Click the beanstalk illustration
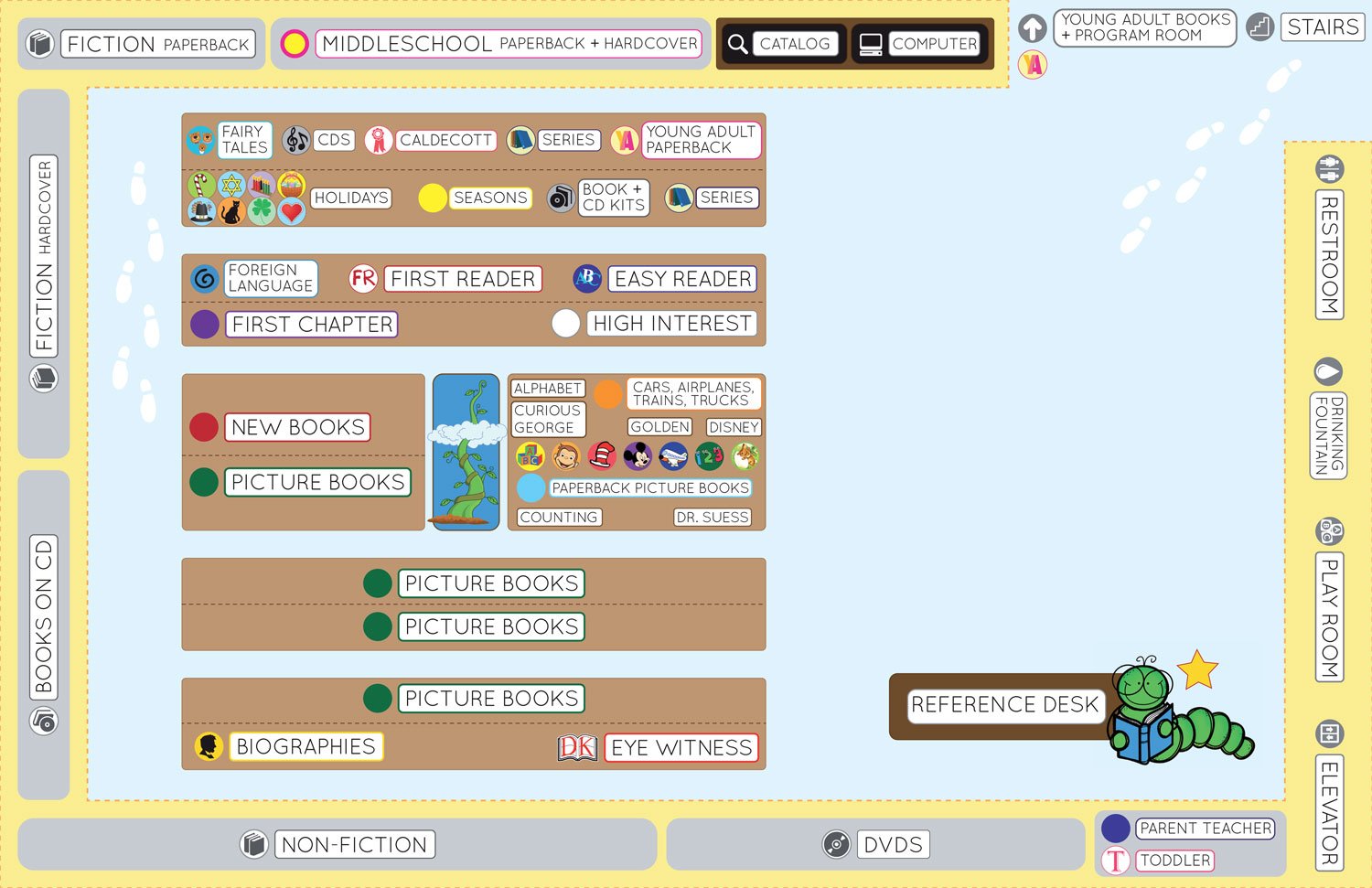This screenshot has width=1372, height=888. click(x=466, y=452)
